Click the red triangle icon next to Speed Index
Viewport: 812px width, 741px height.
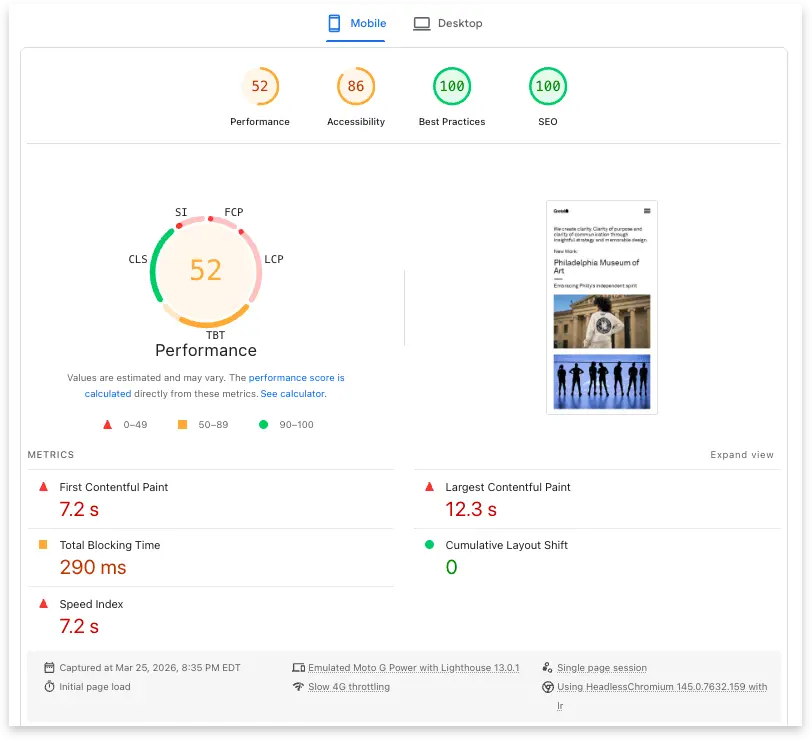41,604
